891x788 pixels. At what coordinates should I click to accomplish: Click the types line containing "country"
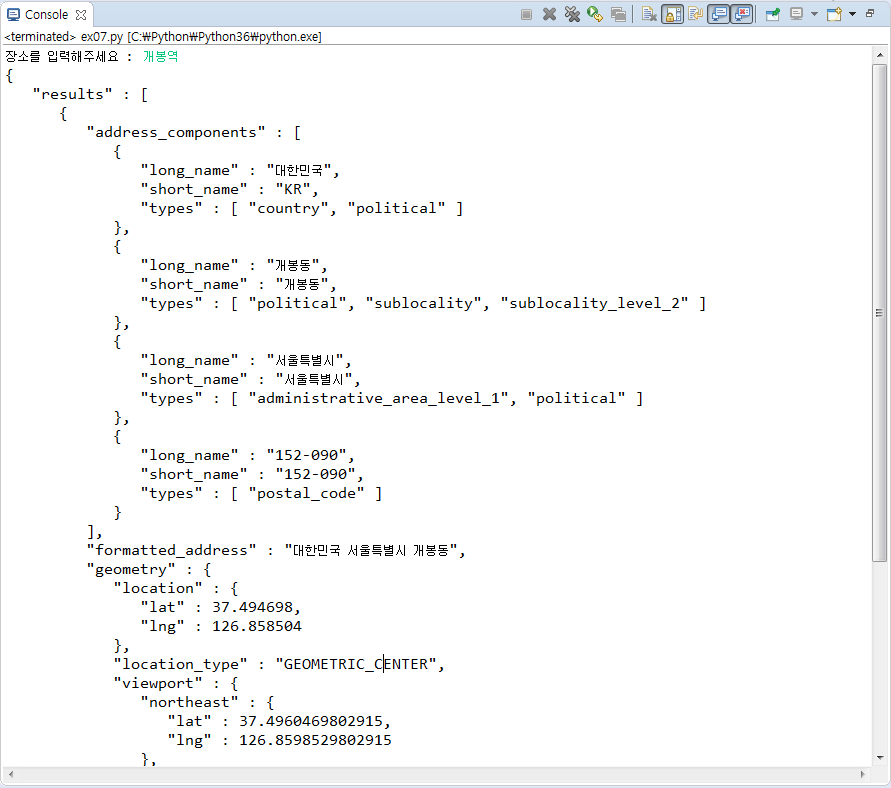click(302, 209)
